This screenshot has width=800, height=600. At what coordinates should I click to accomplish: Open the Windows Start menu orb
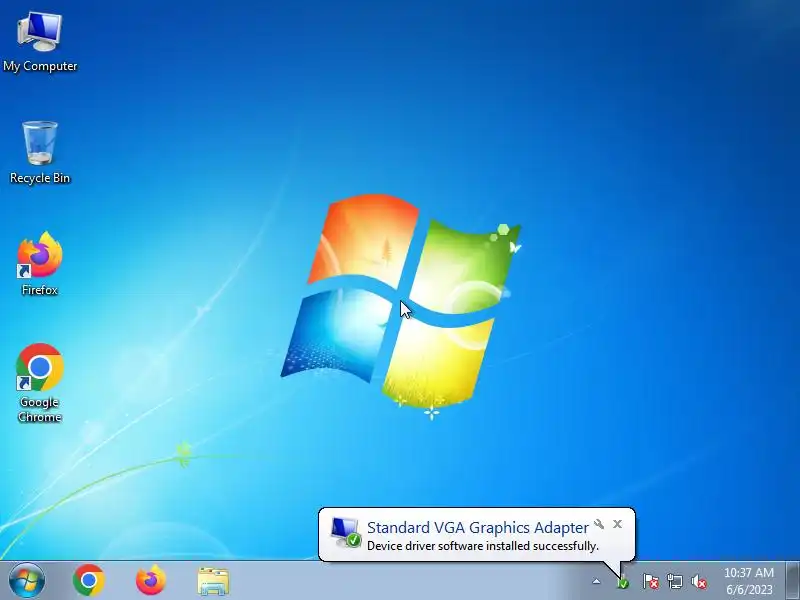click(27, 581)
